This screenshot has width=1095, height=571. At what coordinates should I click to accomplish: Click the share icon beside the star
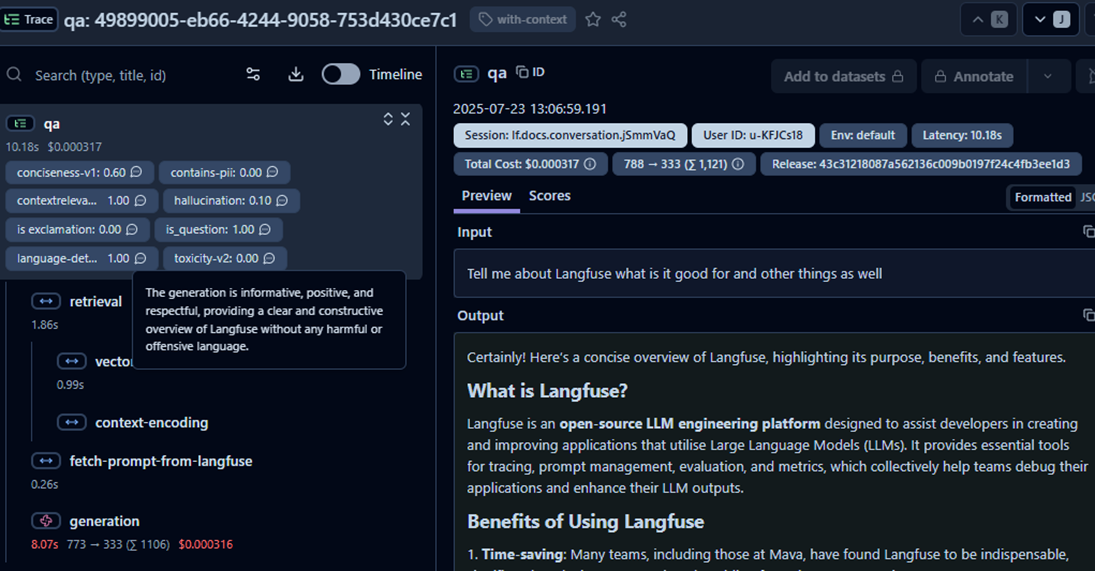point(619,20)
